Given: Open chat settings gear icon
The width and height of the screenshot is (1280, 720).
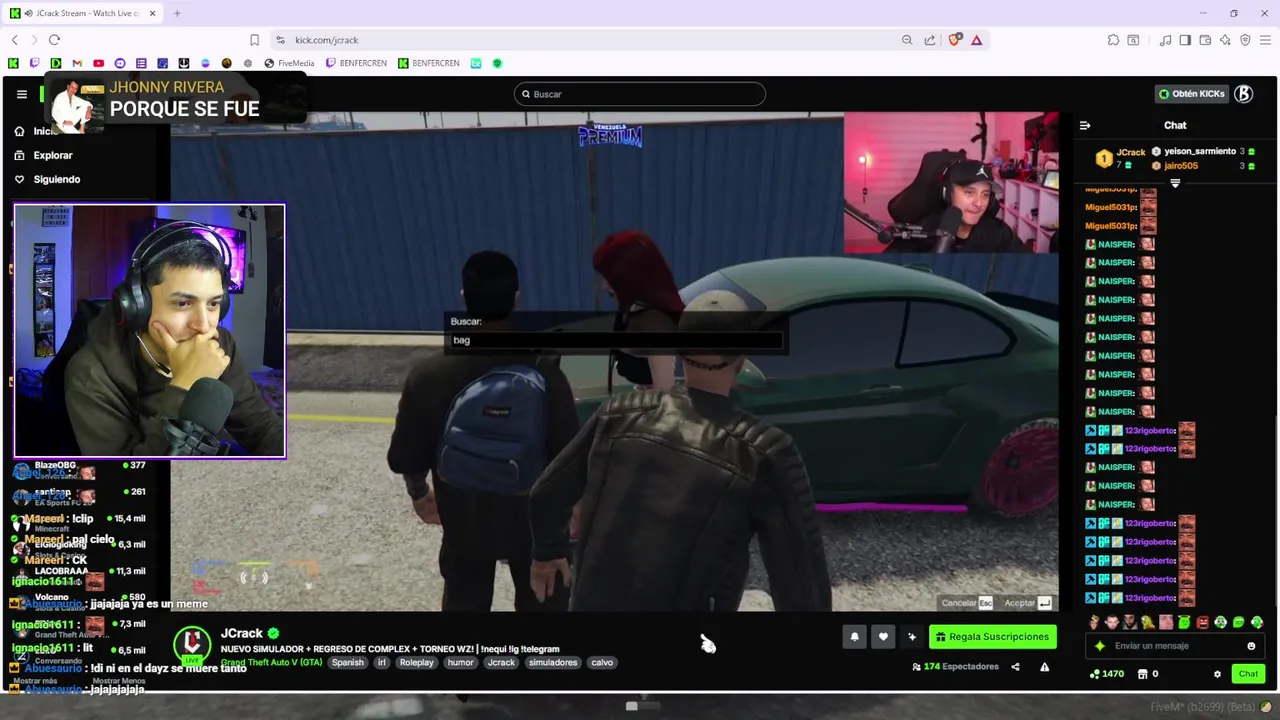Looking at the screenshot, I should pos(1217,674).
